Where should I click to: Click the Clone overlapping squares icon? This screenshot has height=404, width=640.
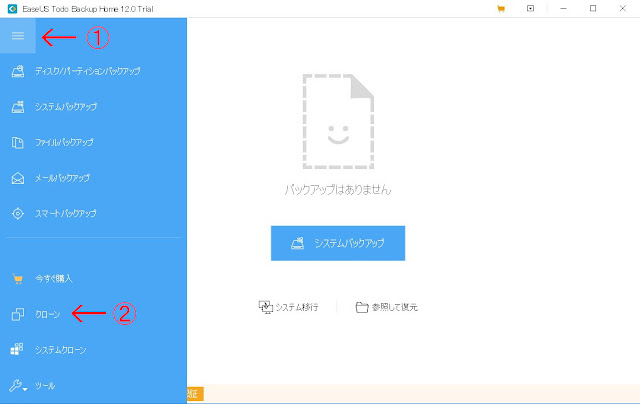pyautogui.click(x=18, y=314)
